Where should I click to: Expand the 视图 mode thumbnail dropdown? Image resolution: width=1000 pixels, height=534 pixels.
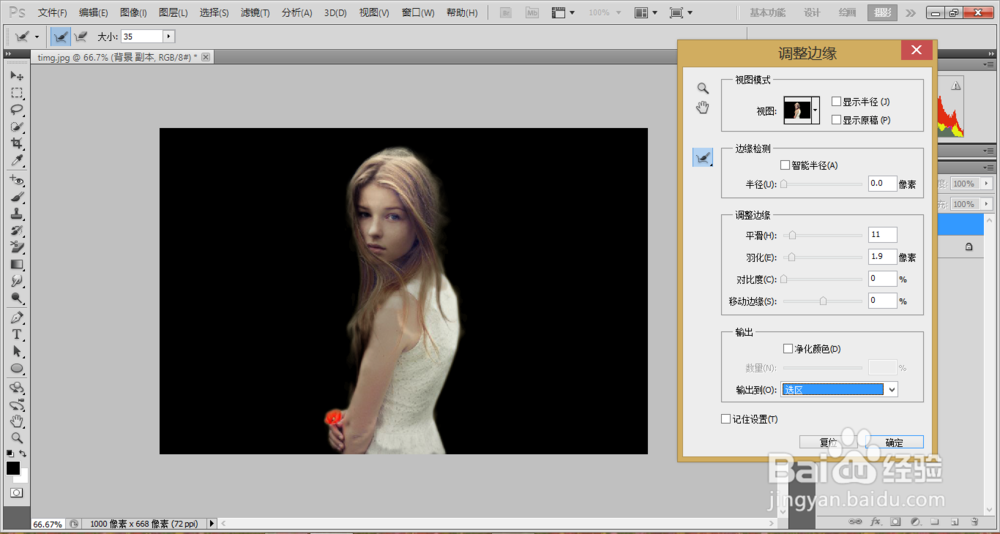817,110
